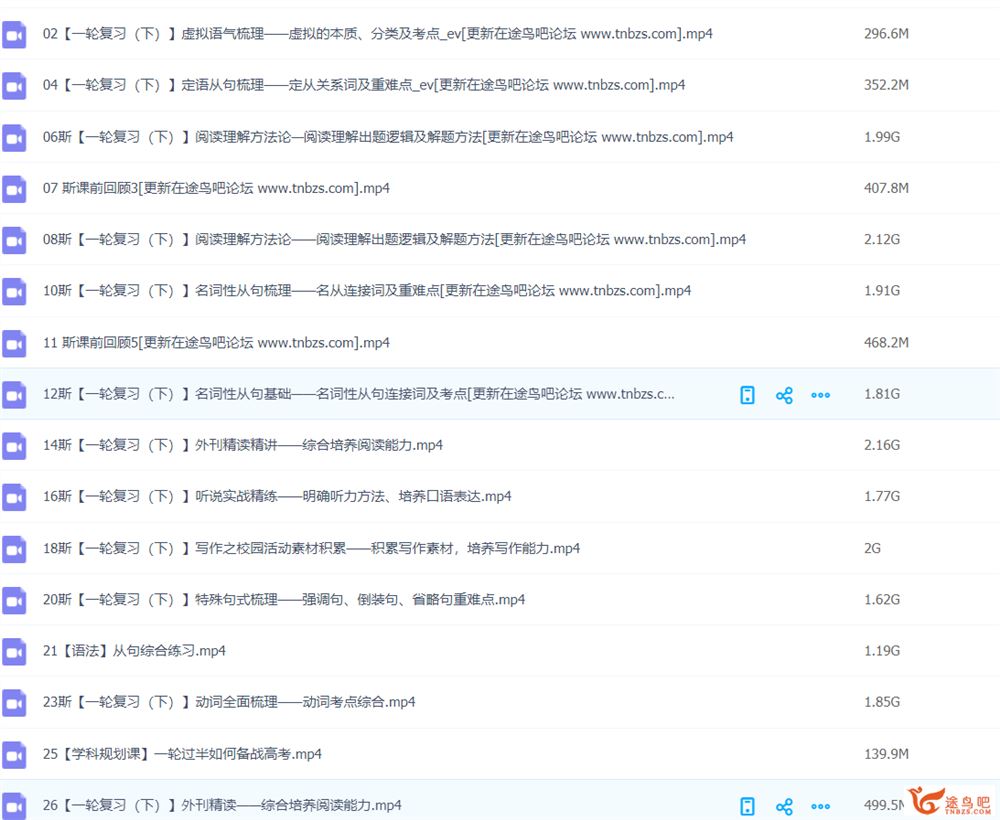Viewport: 1000px width, 820px height.
Task: Click video icon of file 08斯 阅读理解方法论
Action: 14,240
